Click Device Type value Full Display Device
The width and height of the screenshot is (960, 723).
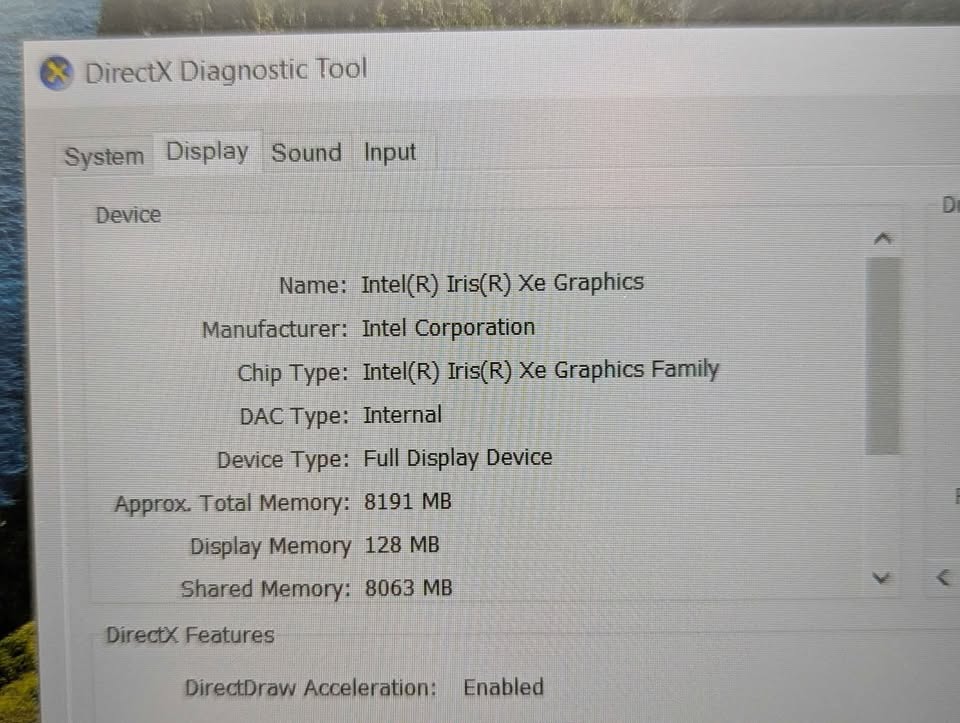(458, 459)
